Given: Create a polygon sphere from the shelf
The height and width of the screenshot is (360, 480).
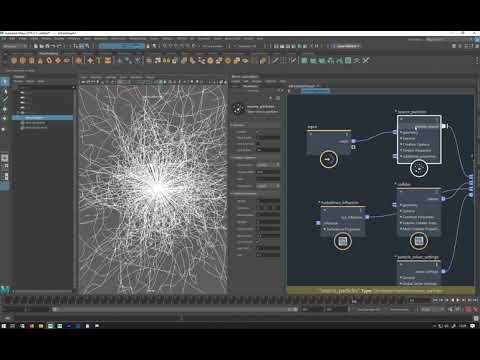Looking at the screenshot, I should (14, 60).
